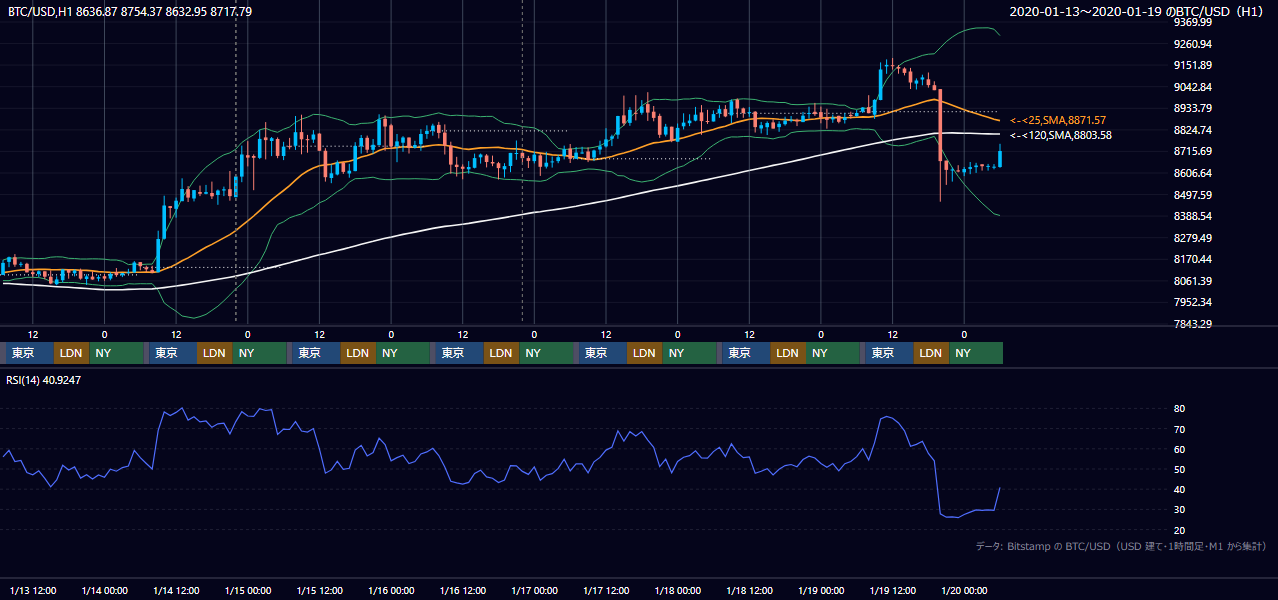Select the RSI(14) 40.9247 indicator label
Image resolution: width=1278 pixels, height=600 pixels.
pos(45,380)
